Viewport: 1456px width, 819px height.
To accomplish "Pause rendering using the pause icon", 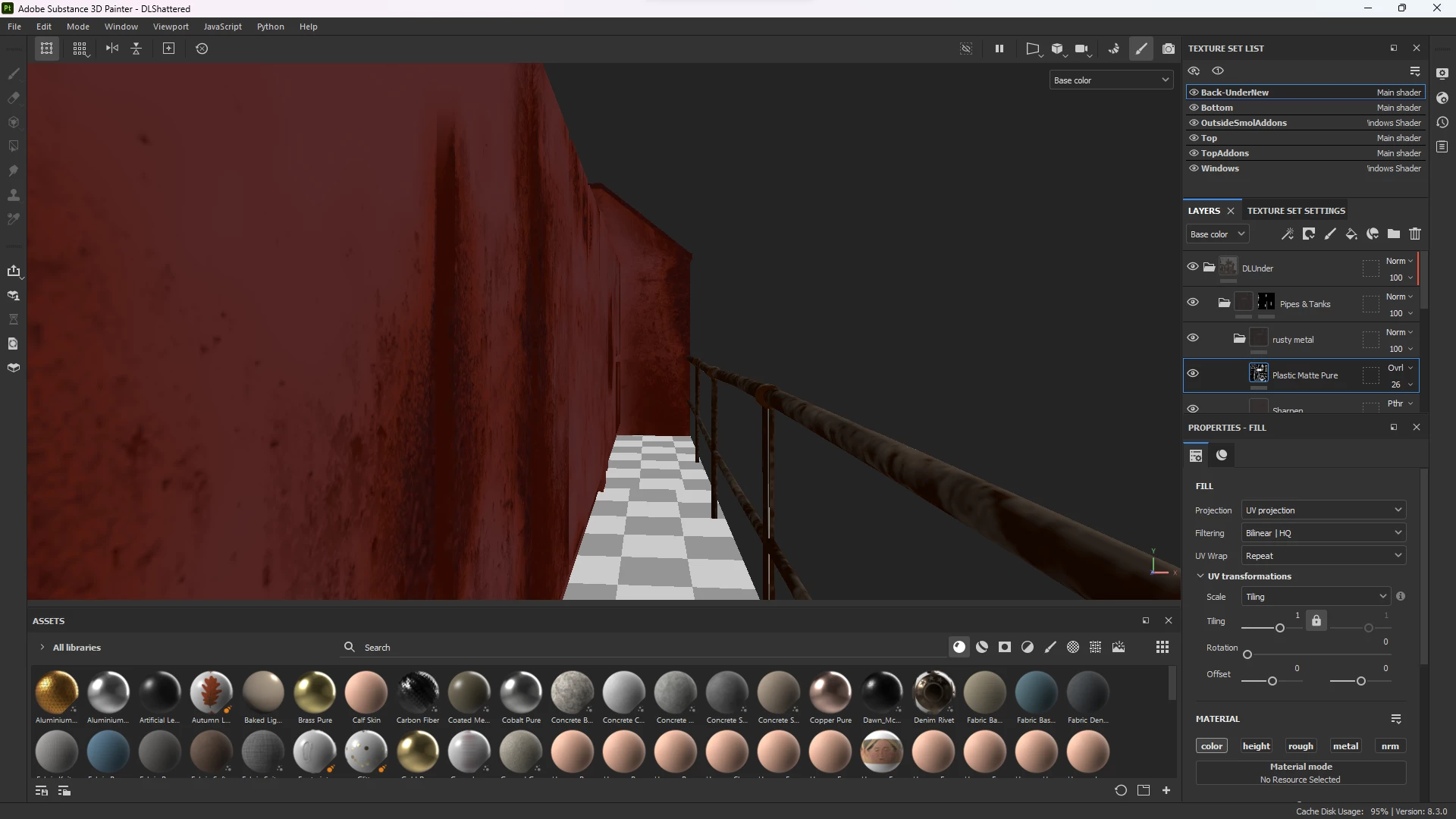I will (999, 49).
